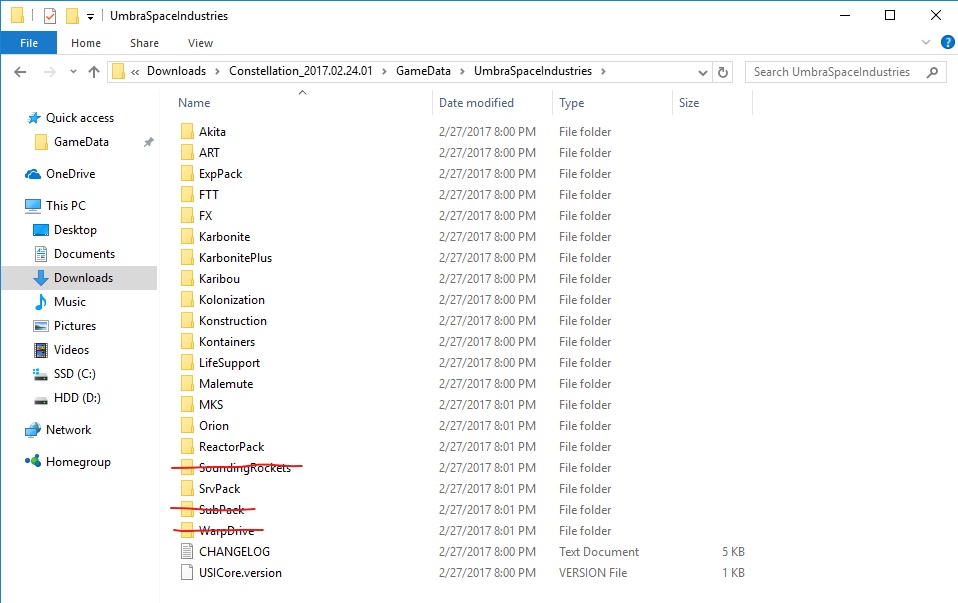Click UmbraSpaceIndustries in the breadcrumb
Screen dimensions: 958x603
(x=533, y=71)
